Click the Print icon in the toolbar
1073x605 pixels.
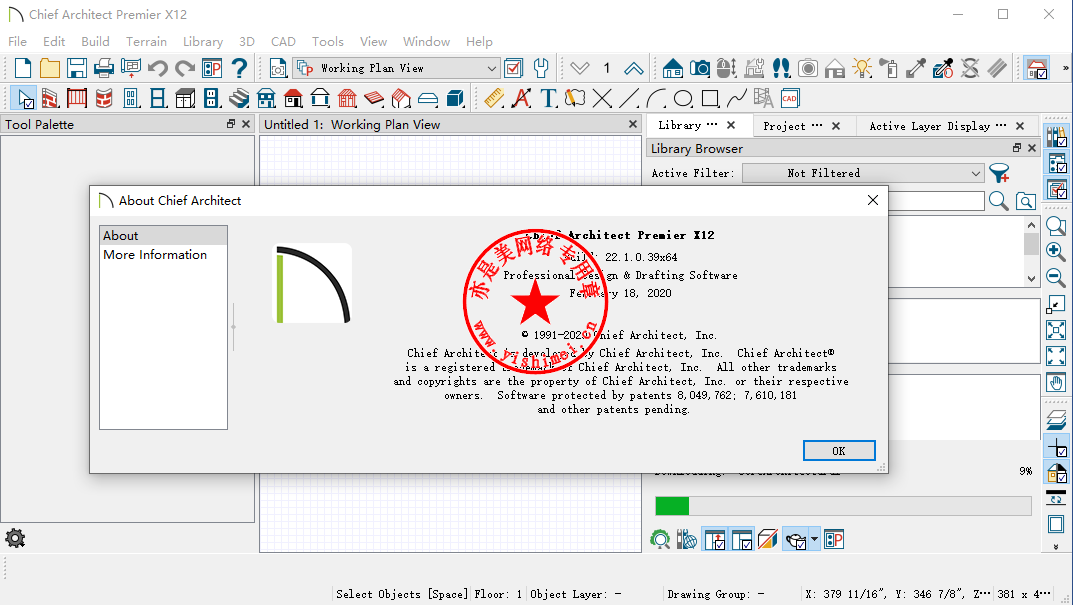(103, 68)
